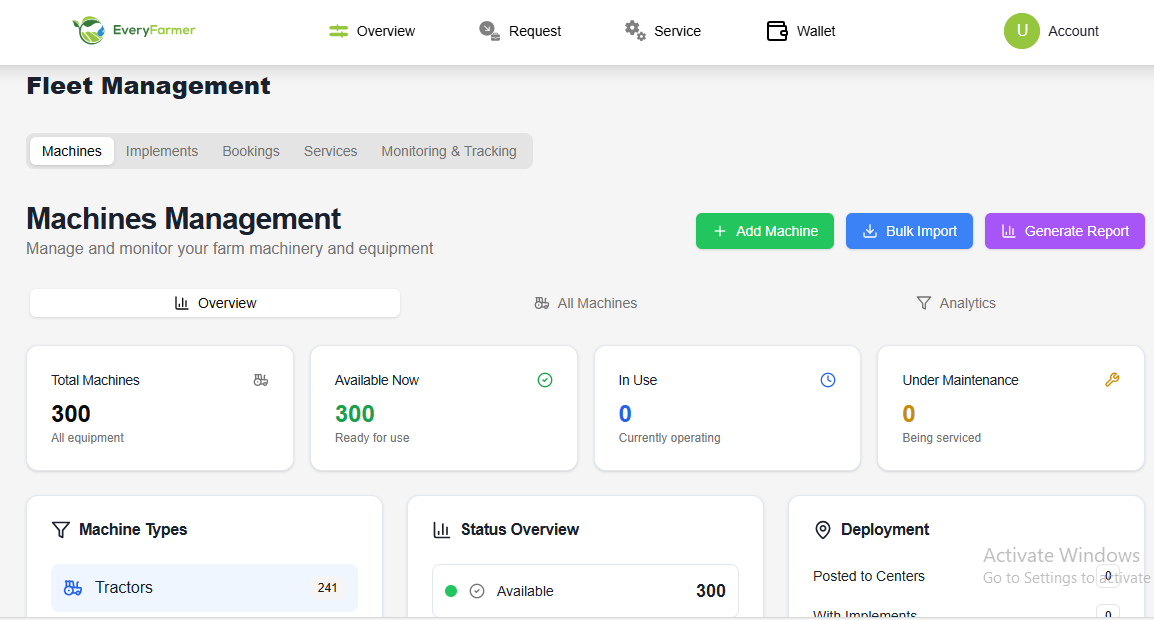The width and height of the screenshot is (1154, 620).
Task: Click the bar chart icon in Overview tab
Action: 181,303
